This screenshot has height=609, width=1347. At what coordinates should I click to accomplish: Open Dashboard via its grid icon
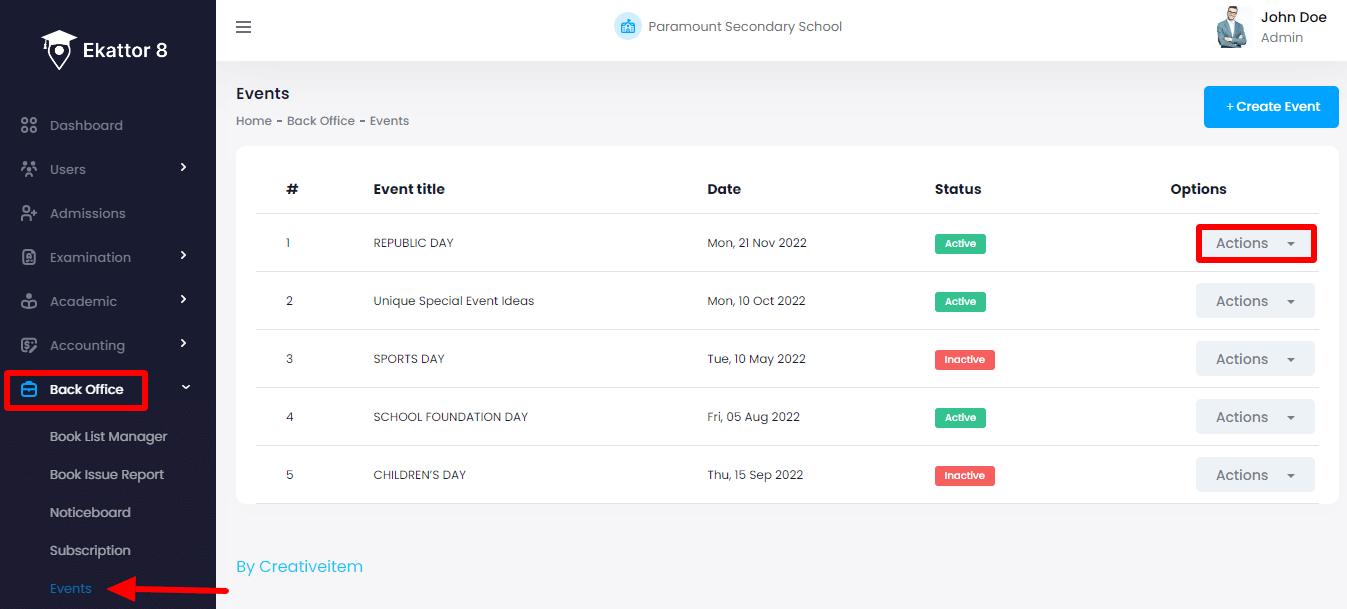(x=29, y=126)
